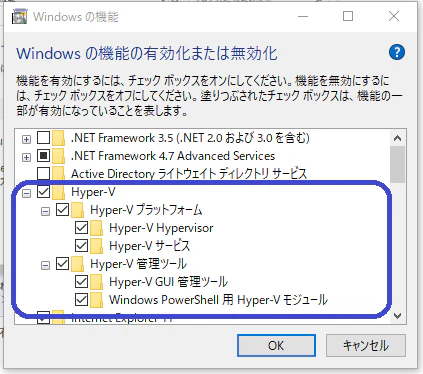Select .NET Framework 4.7 Advanced Services label
The width and height of the screenshot is (423, 374).
pyautogui.click(x=173, y=156)
